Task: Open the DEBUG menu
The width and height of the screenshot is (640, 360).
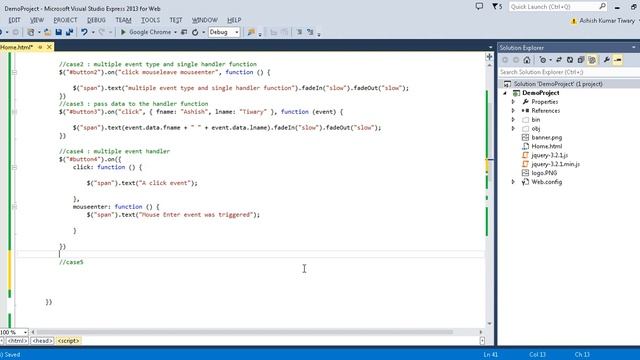Action: tap(96, 20)
